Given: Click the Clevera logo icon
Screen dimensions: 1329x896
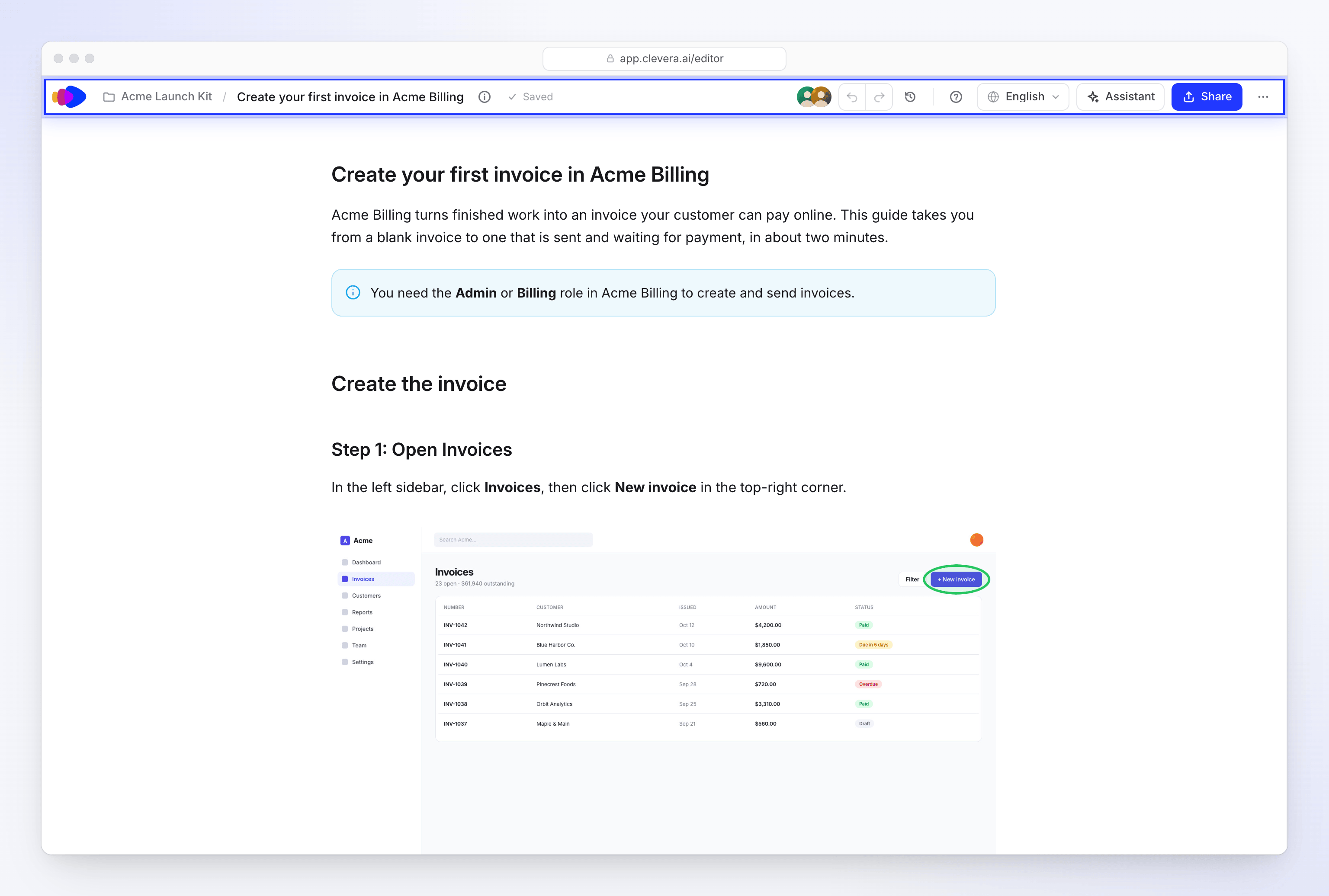Looking at the screenshot, I should (x=69, y=96).
